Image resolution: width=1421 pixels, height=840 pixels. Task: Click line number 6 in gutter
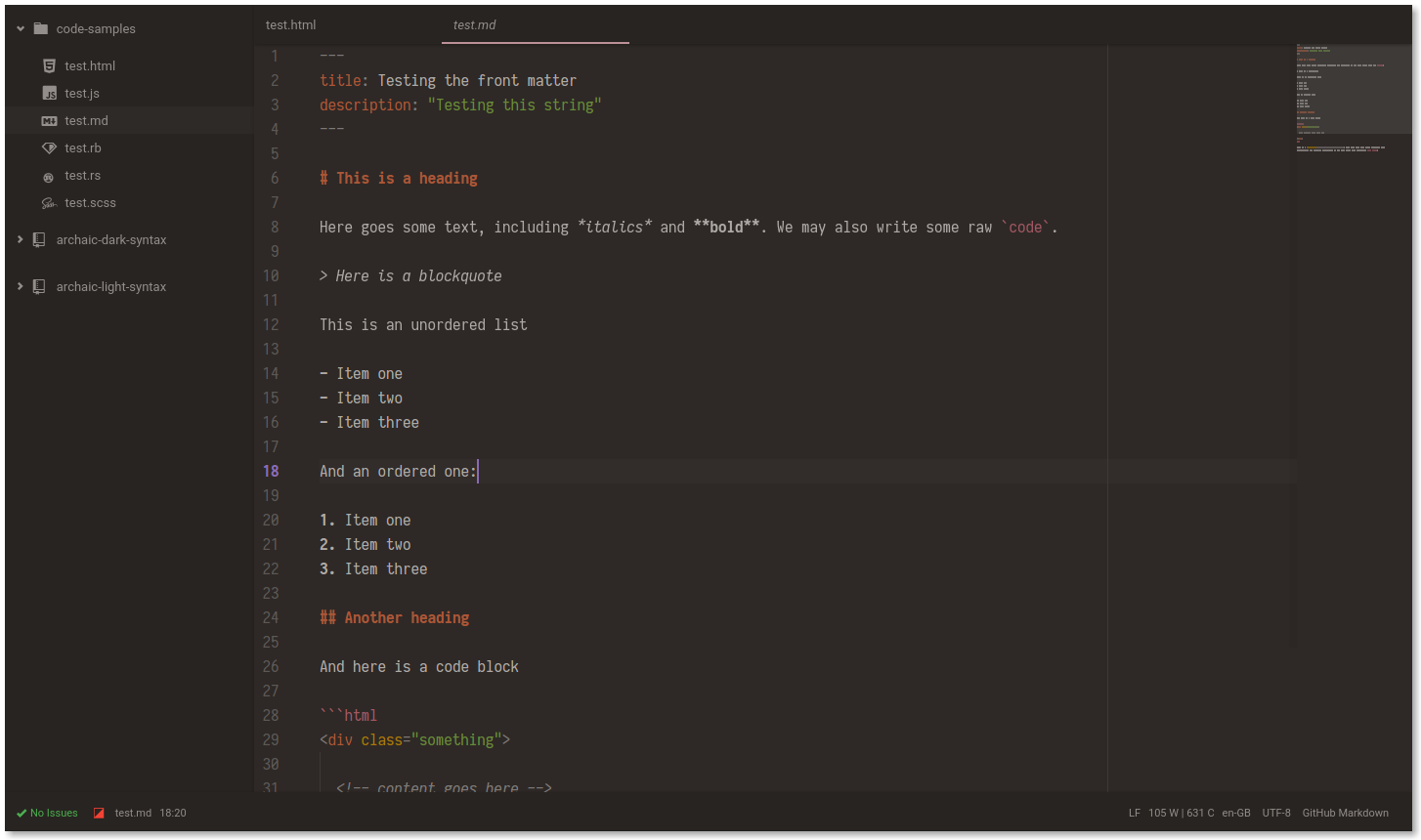point(275,178)
